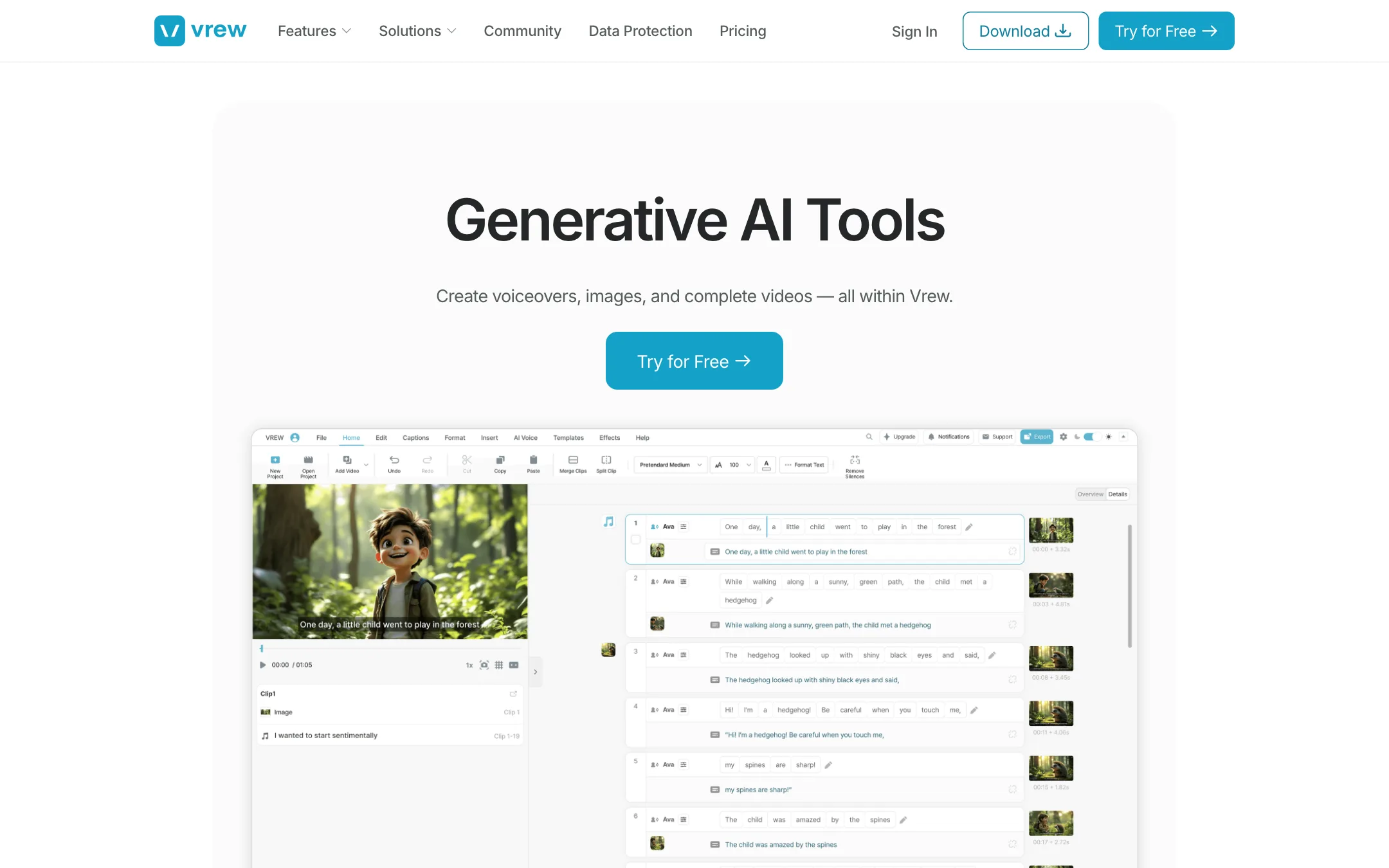Click the search magnifier icon in Vrew app
Viewport: 1389px width, 868px height.
(x=869, y=437)
